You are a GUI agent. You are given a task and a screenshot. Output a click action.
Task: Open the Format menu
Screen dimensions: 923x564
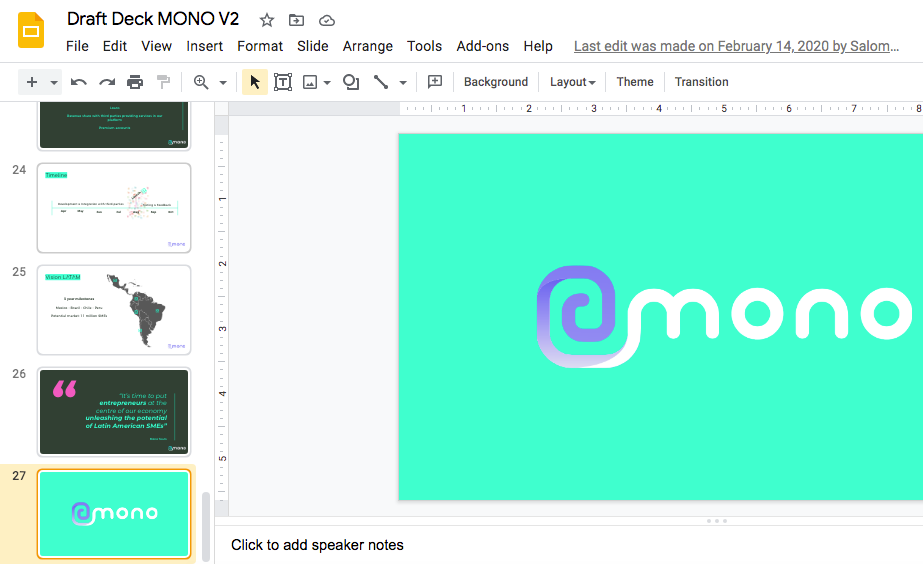pyautogui.click(x=260, y=46)
